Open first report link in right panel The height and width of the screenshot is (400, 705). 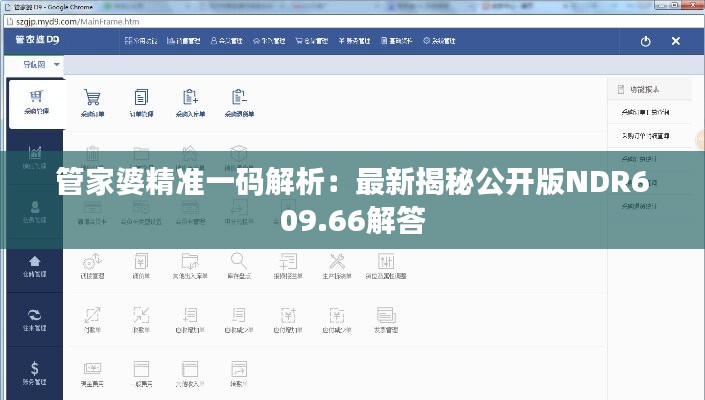click(x=646, y=112)
